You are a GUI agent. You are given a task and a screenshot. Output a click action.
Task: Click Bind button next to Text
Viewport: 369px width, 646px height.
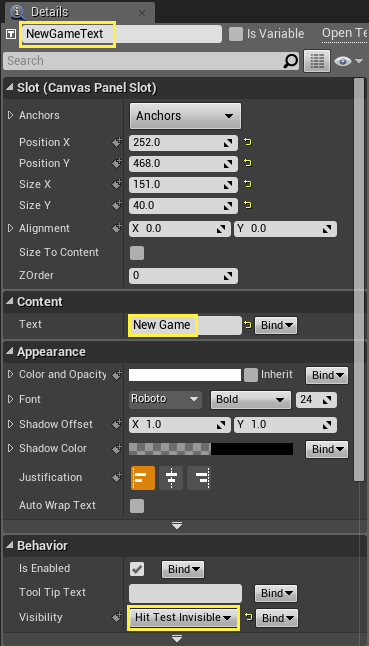pos(276,325)
